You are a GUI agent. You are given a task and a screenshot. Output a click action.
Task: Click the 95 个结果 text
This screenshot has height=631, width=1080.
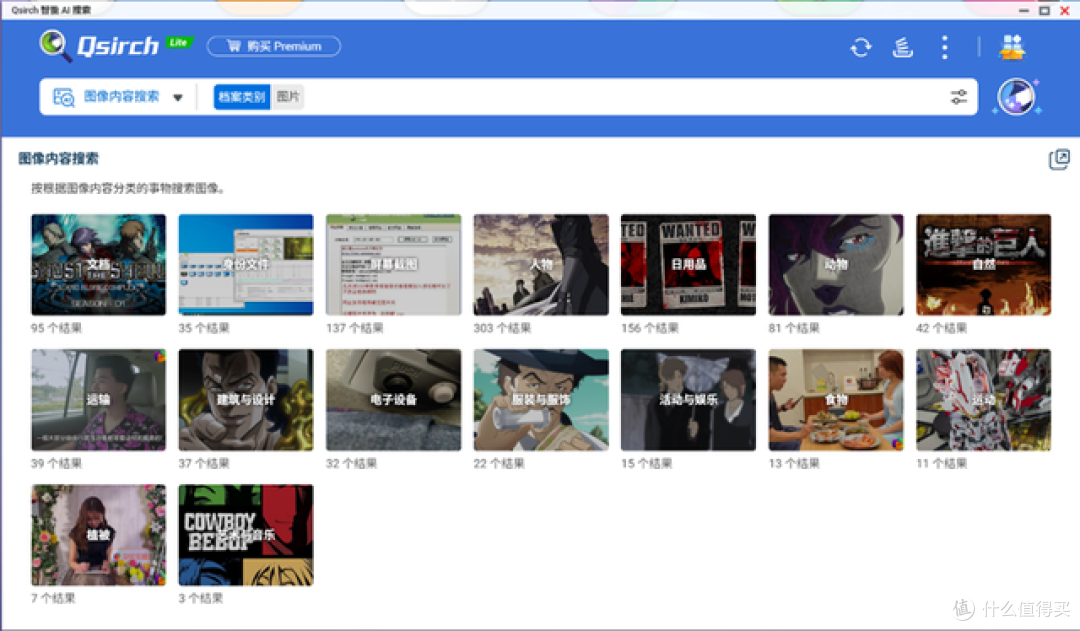[56, 329]
